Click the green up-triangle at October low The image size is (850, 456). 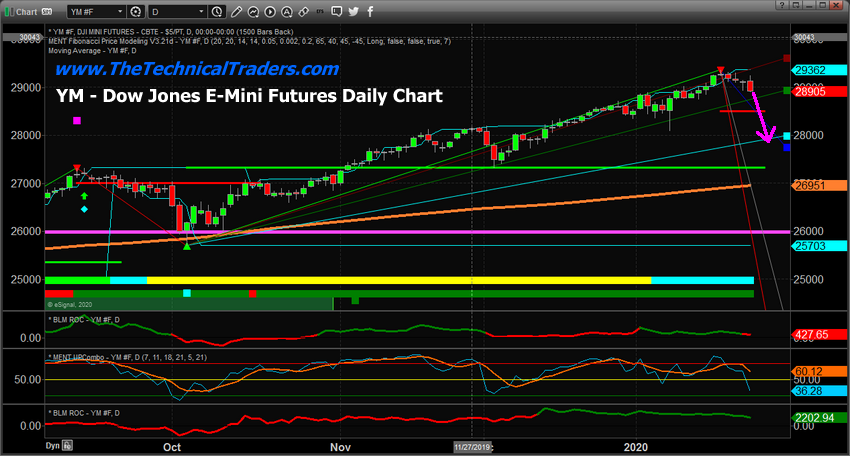[x=187, y=246]
